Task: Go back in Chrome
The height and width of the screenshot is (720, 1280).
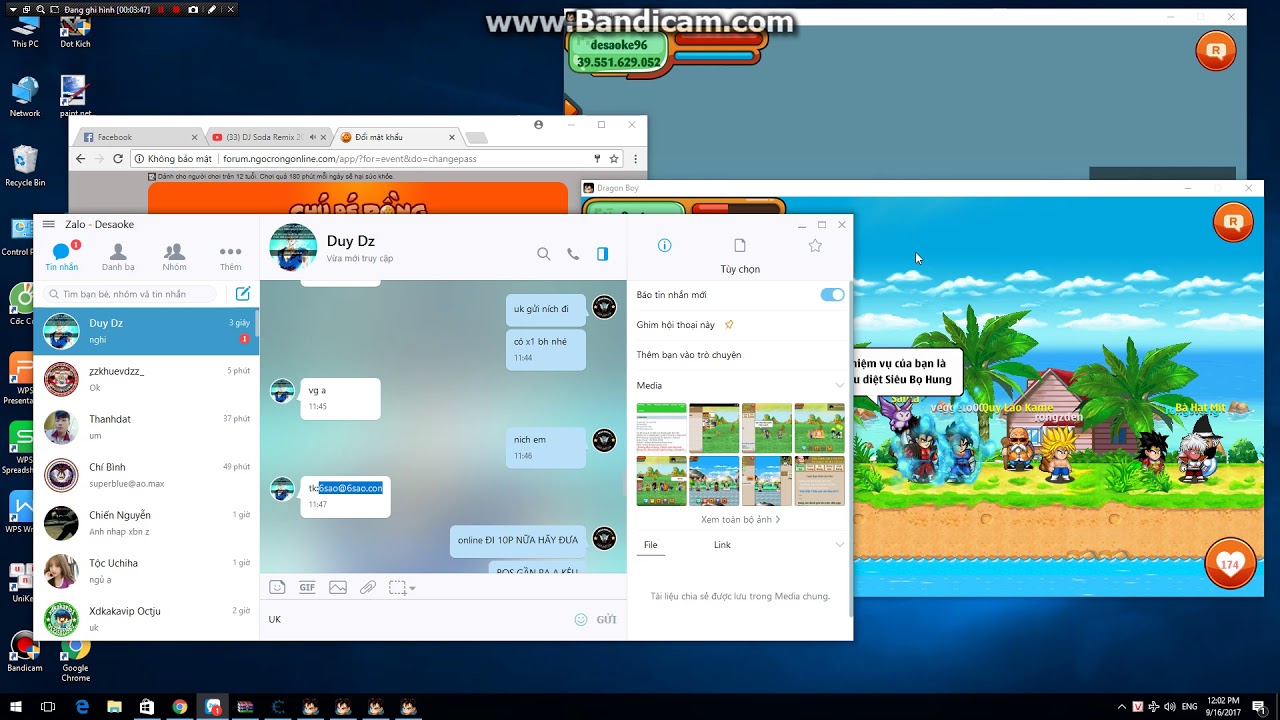Action: point(81,159)
